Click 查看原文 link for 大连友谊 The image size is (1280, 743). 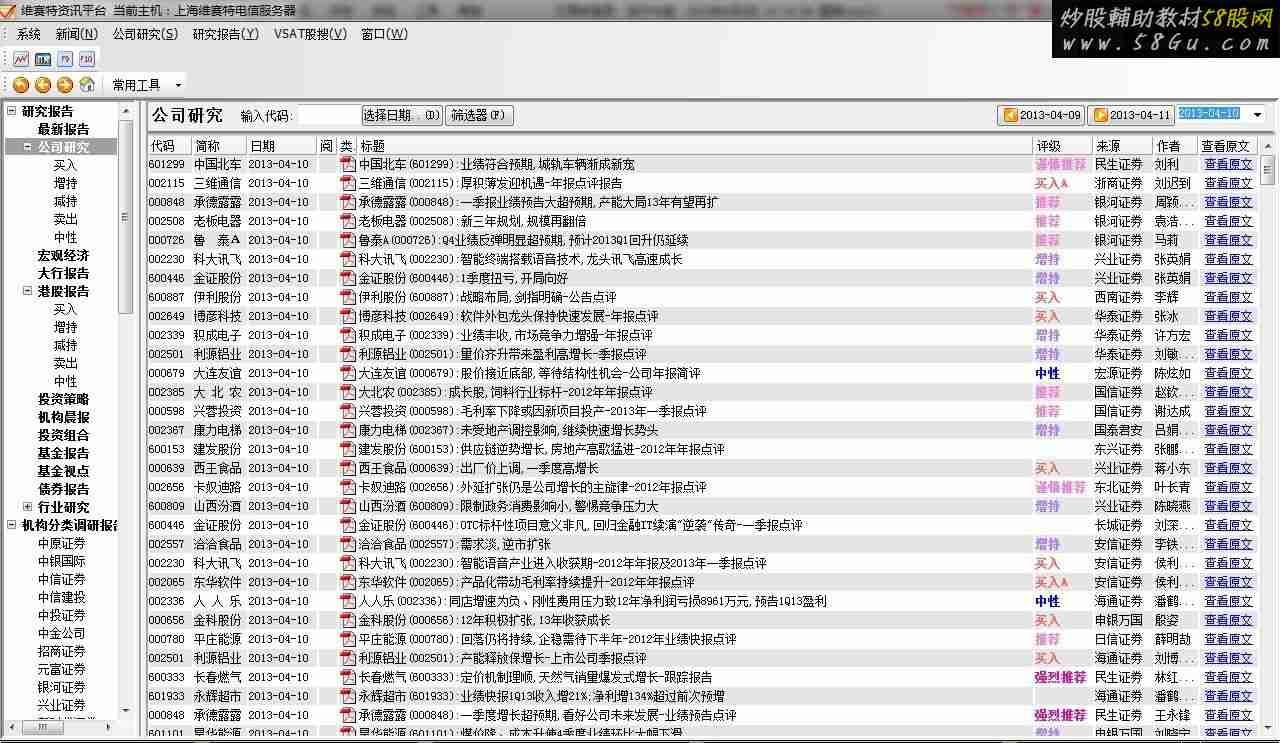pyautogui.click(x=1227, y=373)
